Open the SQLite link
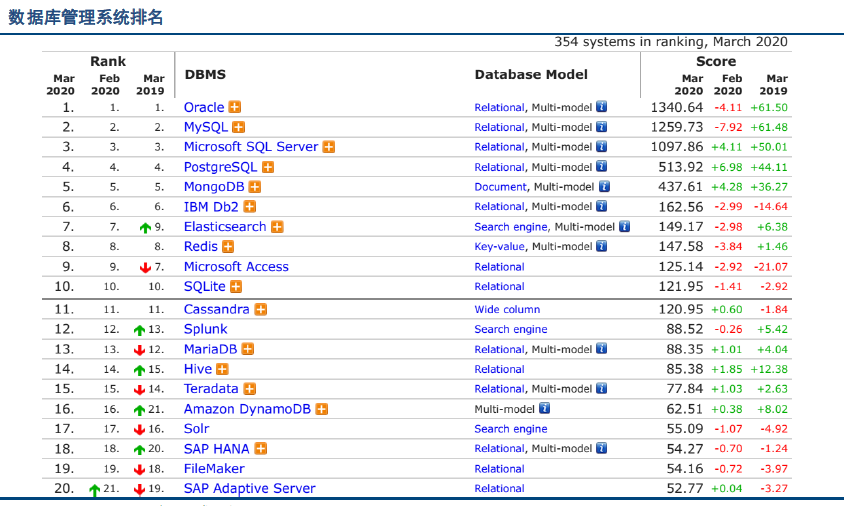 coord(205,286)
